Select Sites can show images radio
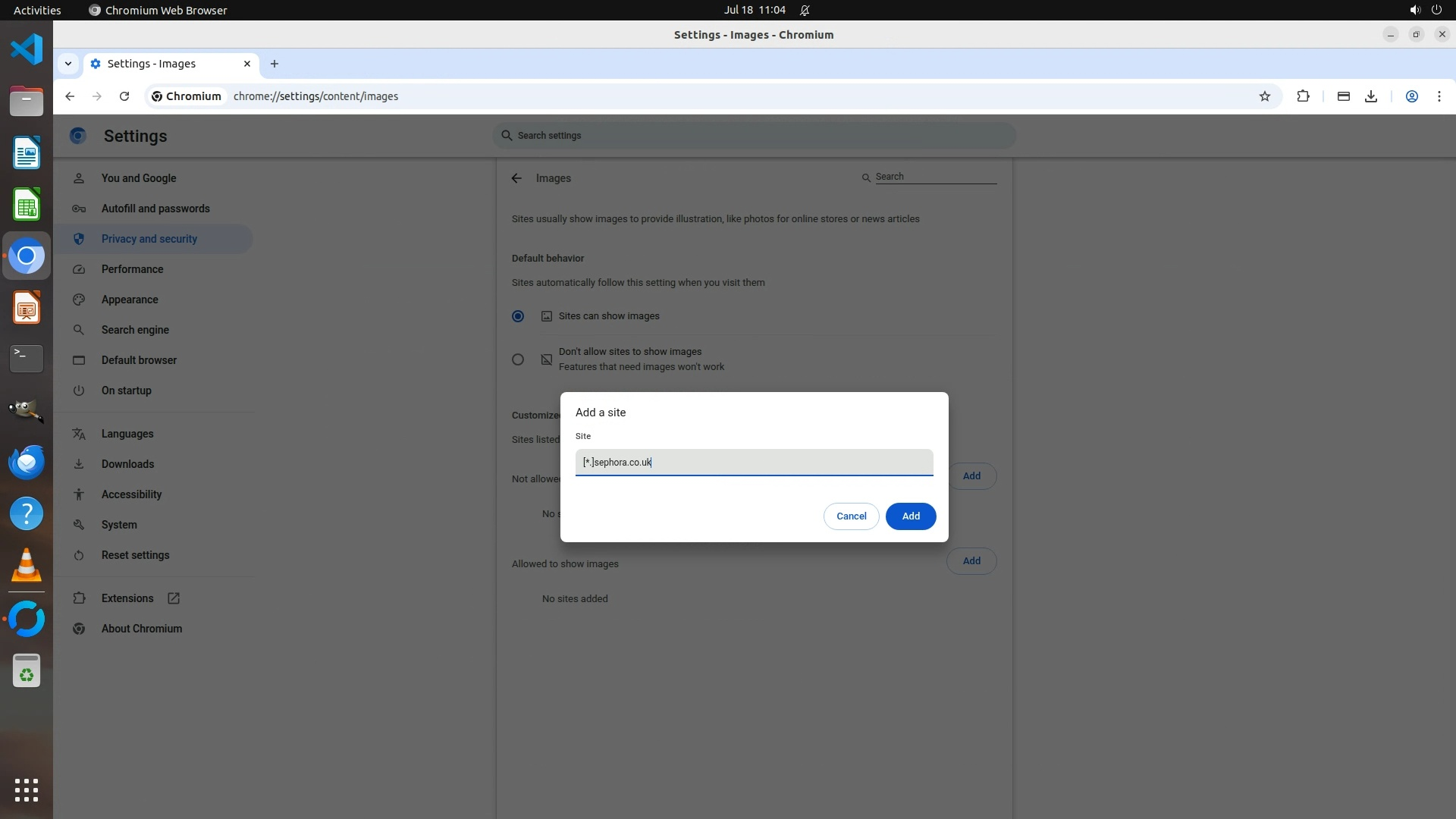 tap(518, 316)
